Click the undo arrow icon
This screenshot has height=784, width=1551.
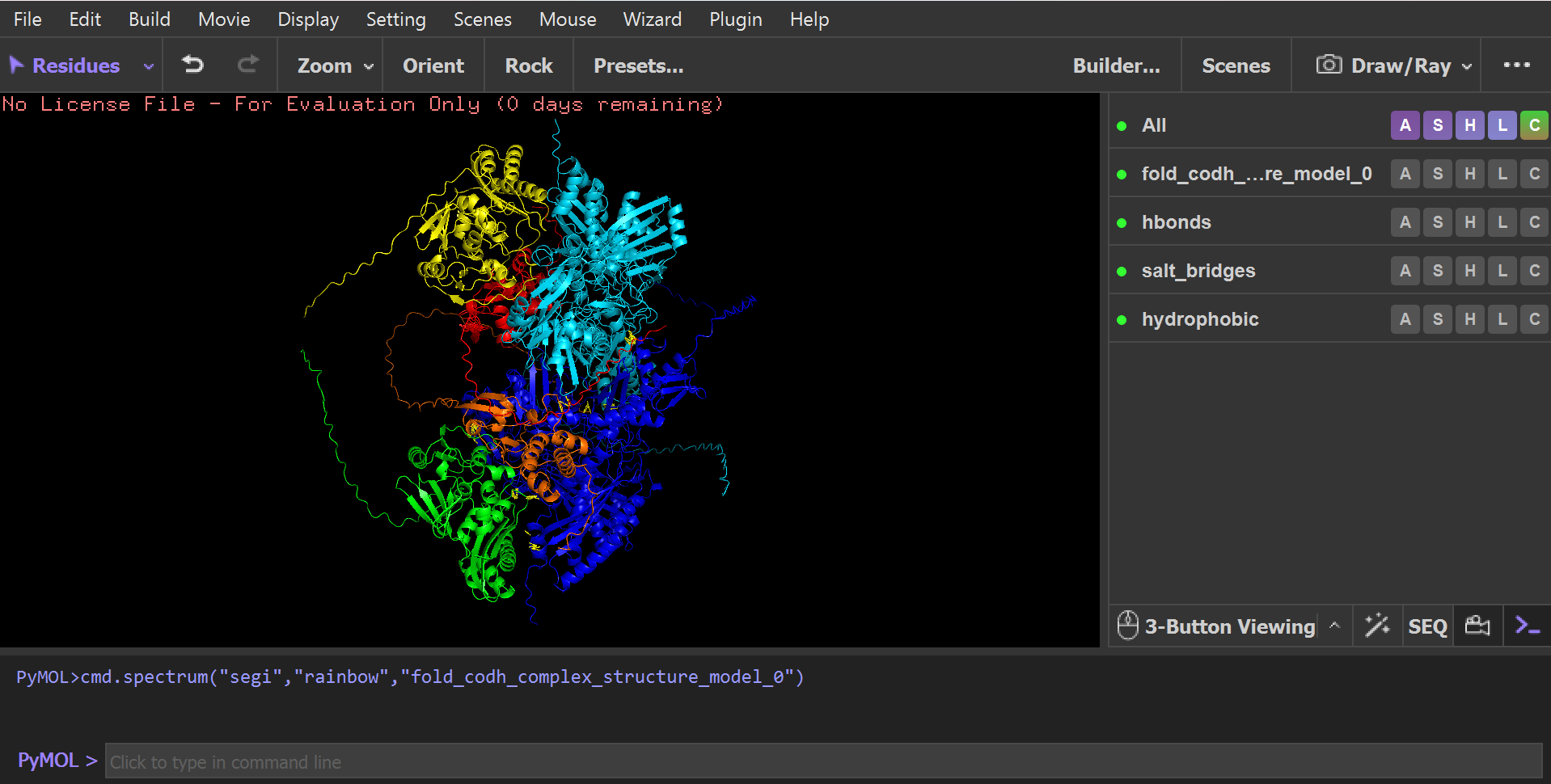pos(192,65)
